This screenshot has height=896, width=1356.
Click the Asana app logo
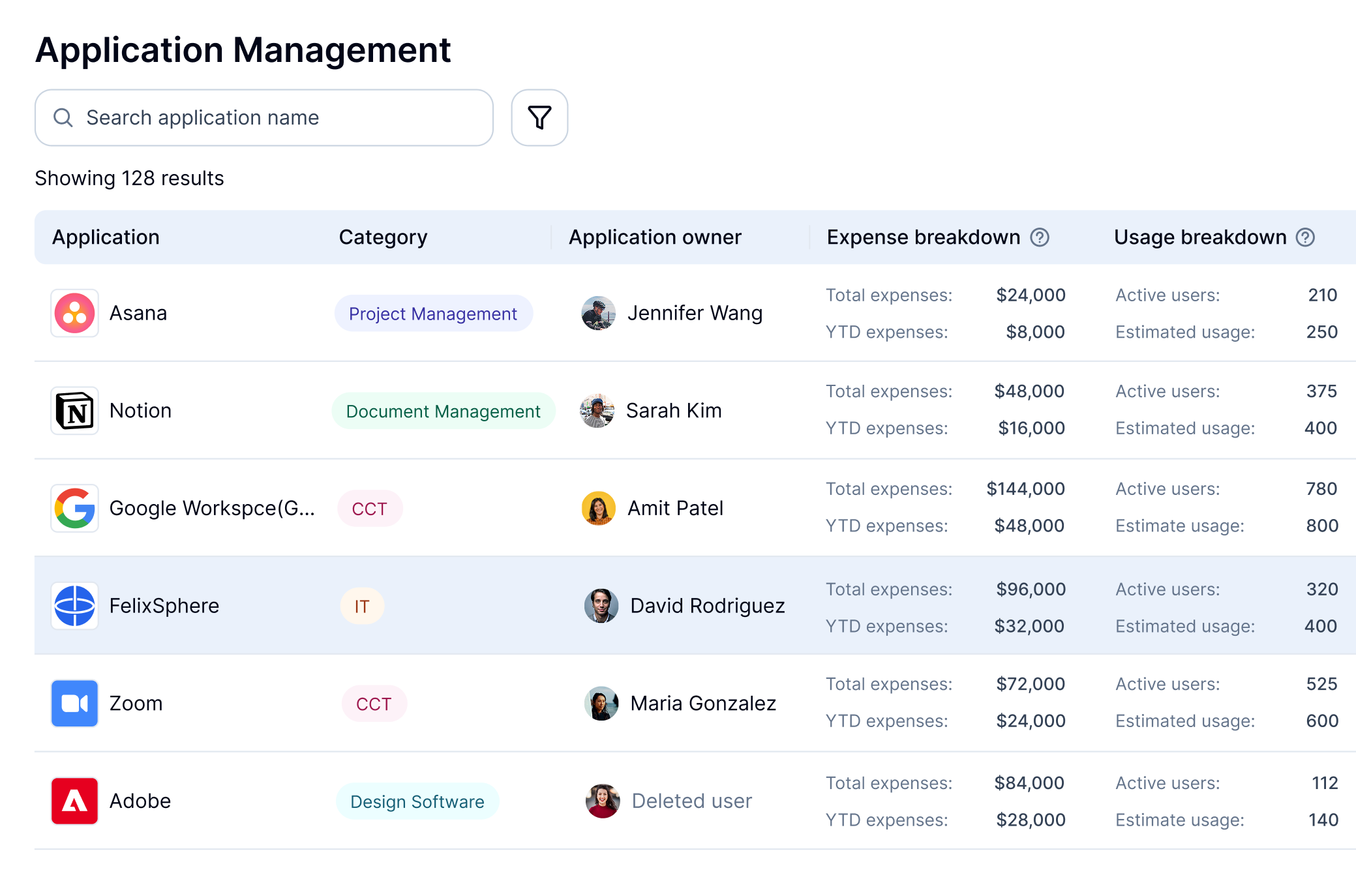pyautogui.click(x=74, y=313)
